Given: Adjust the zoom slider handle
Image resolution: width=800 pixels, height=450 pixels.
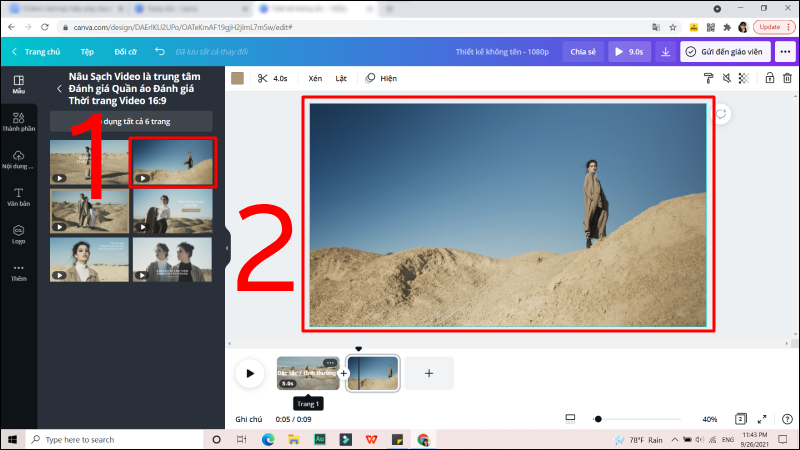Looking at the screenshot, I should tap(598, 419).
